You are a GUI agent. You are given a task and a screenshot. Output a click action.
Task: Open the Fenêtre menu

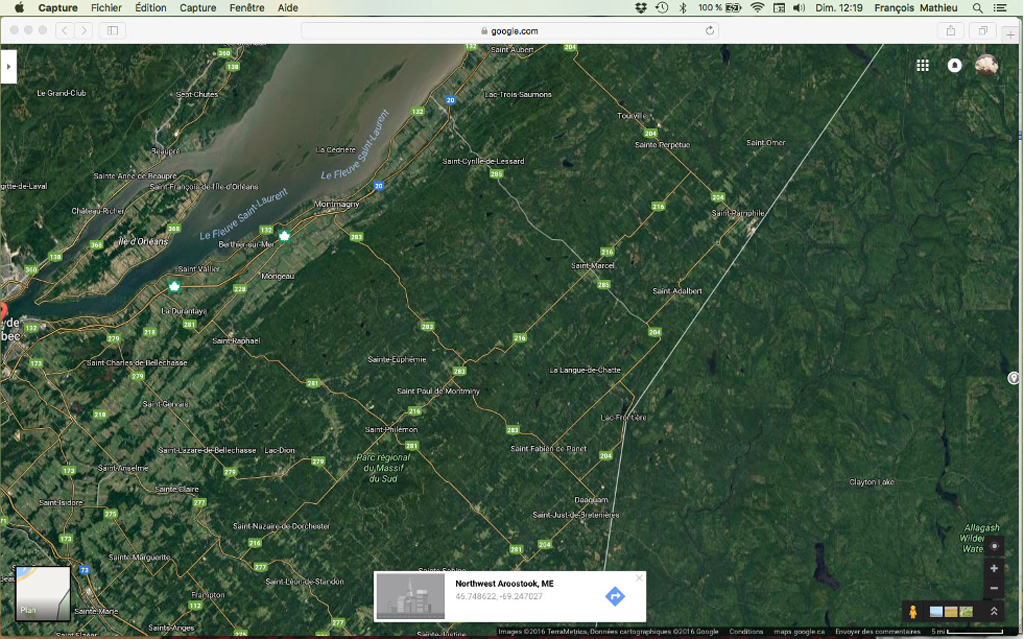[247, 8]
